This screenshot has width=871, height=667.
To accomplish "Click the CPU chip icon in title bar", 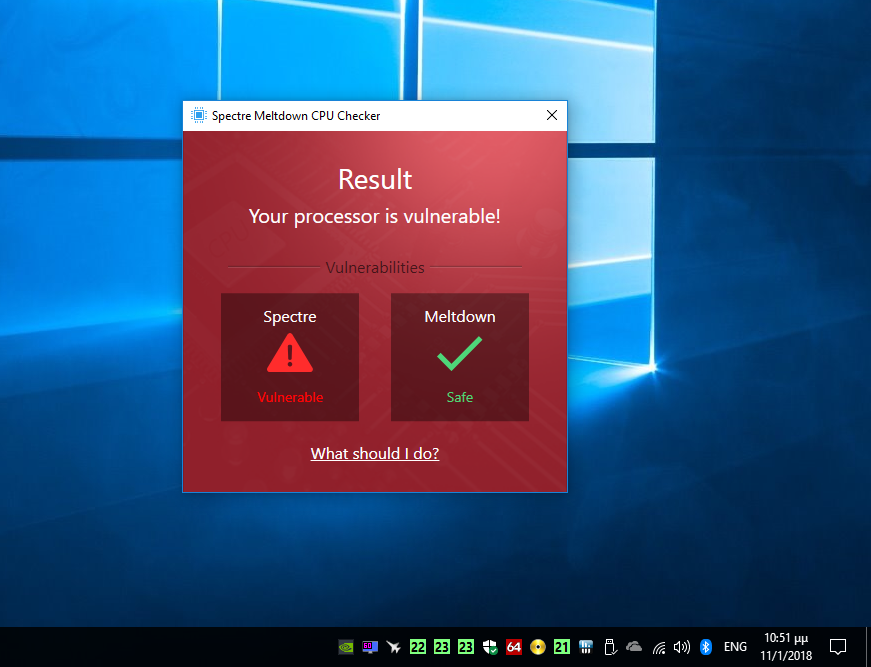I will click(x=198, y=116).
